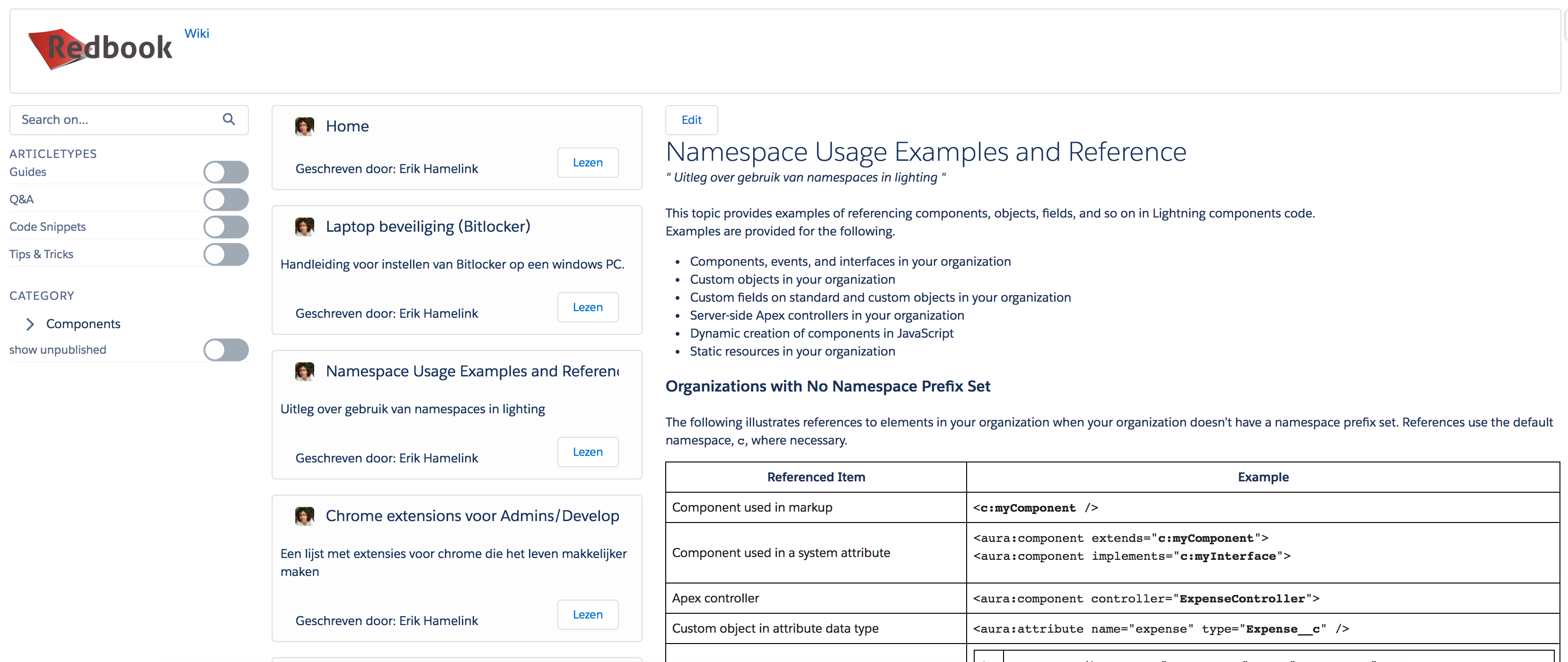1568x662 pixels.
Task: Click the search magnifier icon
Action: pos(229,119)
